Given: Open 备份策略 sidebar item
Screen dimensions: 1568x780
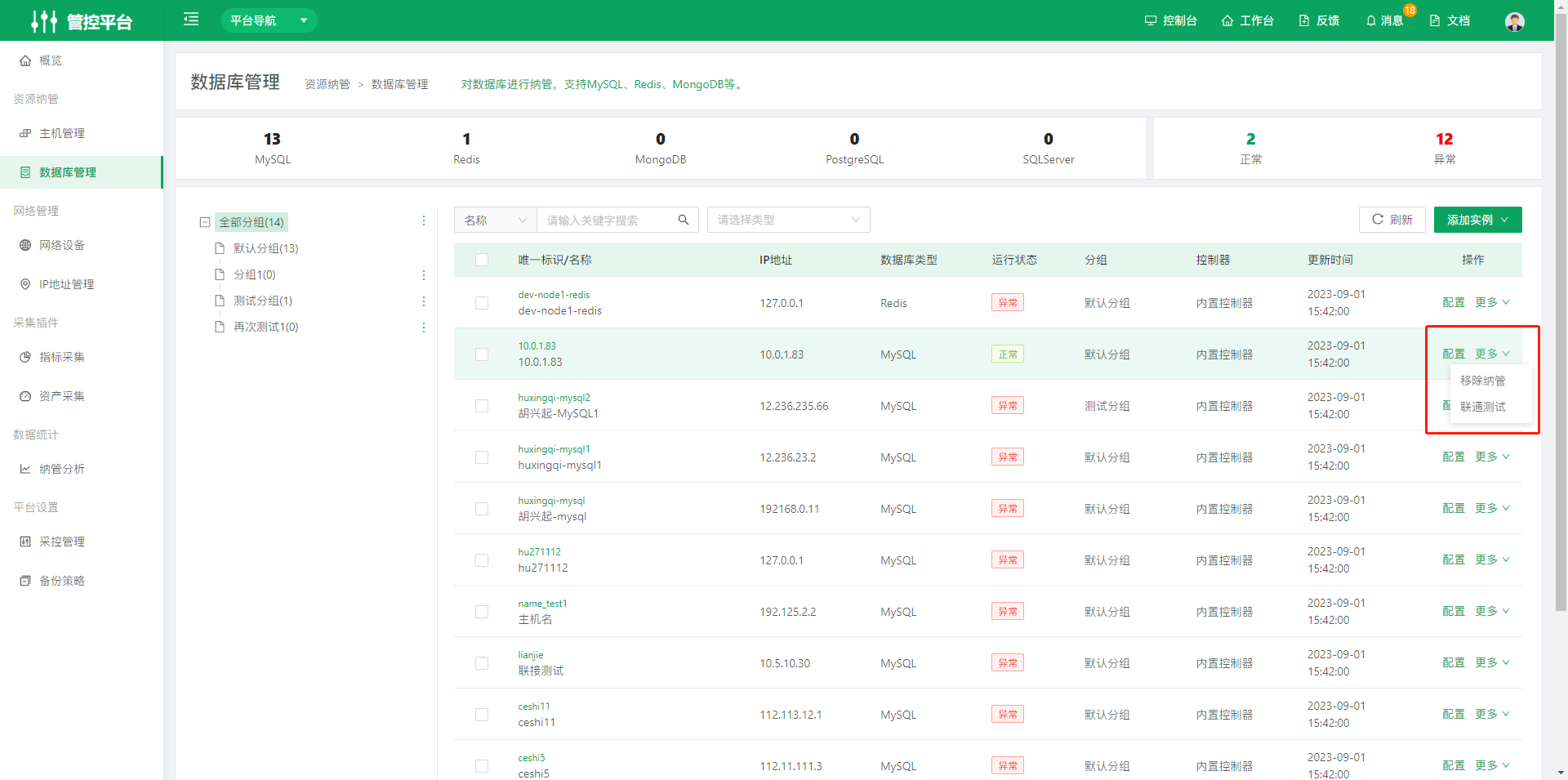Looking at the screenshot, I should coord(82,581).
